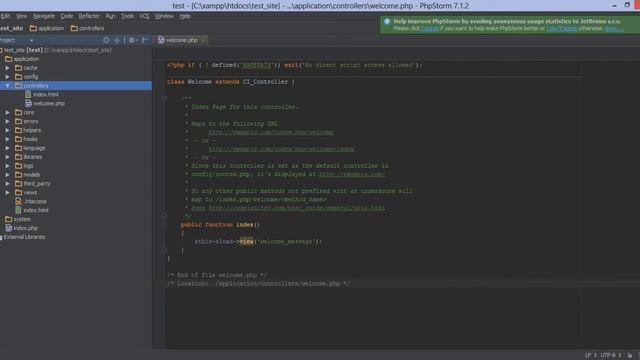This screenshot has height=360, width=640.
Task: Expand the cache folder
Action: tap(7, 68)
